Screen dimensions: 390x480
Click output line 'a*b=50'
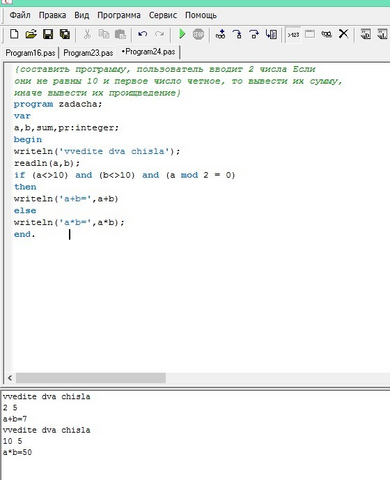tap(17, 452)
